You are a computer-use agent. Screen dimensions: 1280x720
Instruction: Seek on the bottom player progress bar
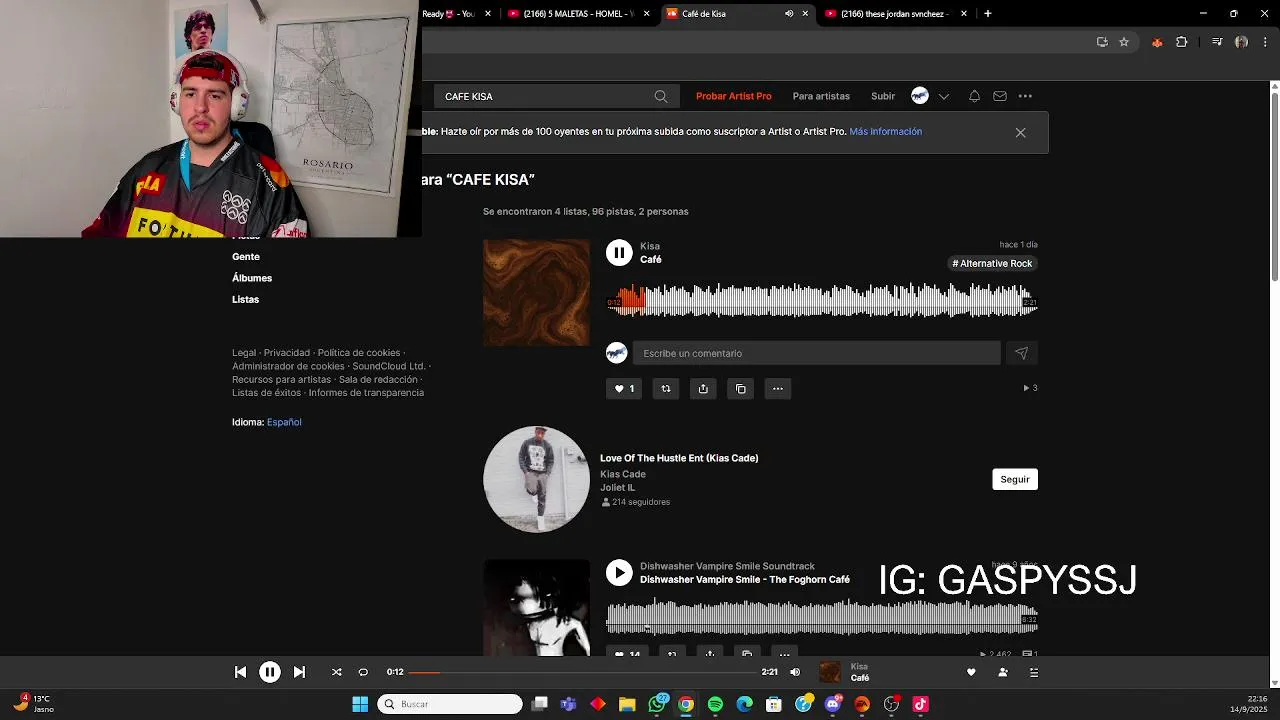click(582, 672)
